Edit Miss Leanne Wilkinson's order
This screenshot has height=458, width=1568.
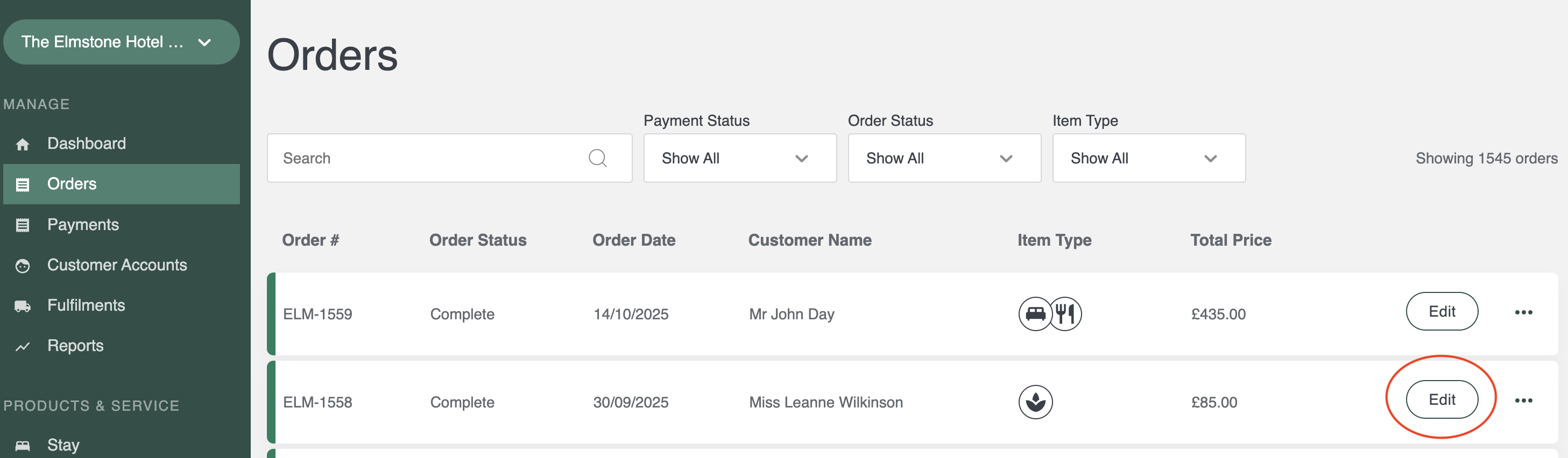[x=1442, y=399]
